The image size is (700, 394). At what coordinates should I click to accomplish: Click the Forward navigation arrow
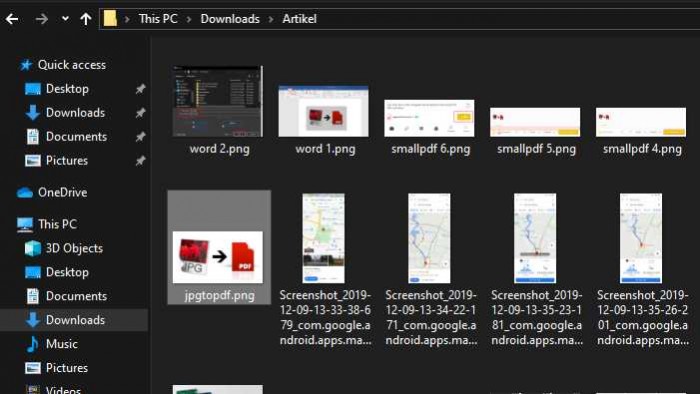point(42,19)
